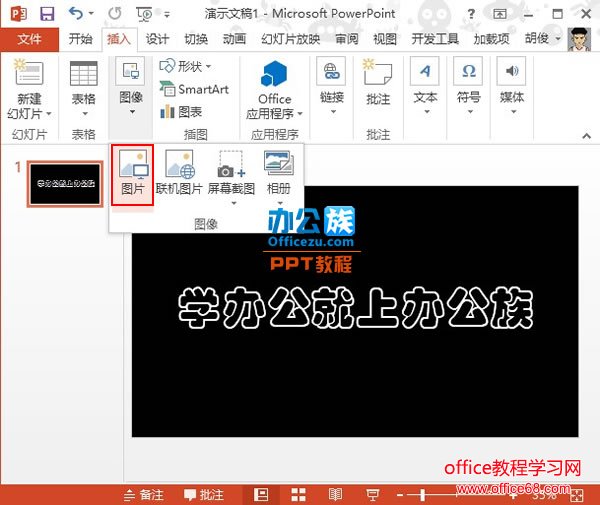Click the outlined title text on slide
The height and width of the screenshot is (505, 600).
point(356,308)
